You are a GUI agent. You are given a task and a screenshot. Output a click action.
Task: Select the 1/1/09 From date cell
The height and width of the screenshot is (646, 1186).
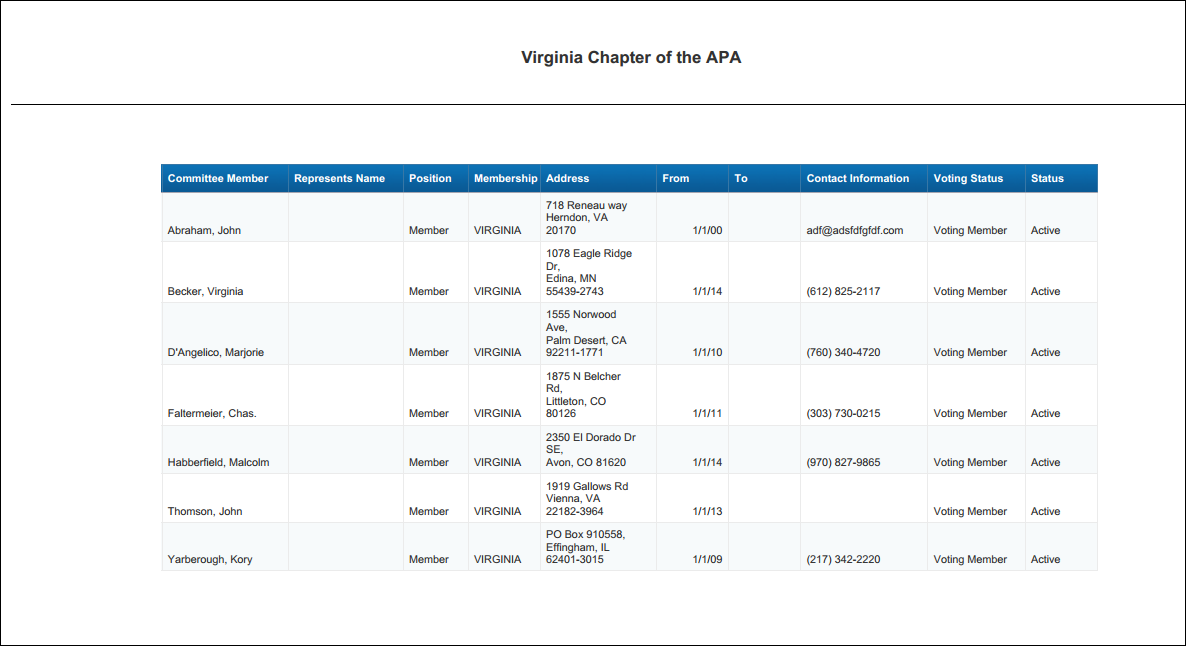(x=707, y=559)
